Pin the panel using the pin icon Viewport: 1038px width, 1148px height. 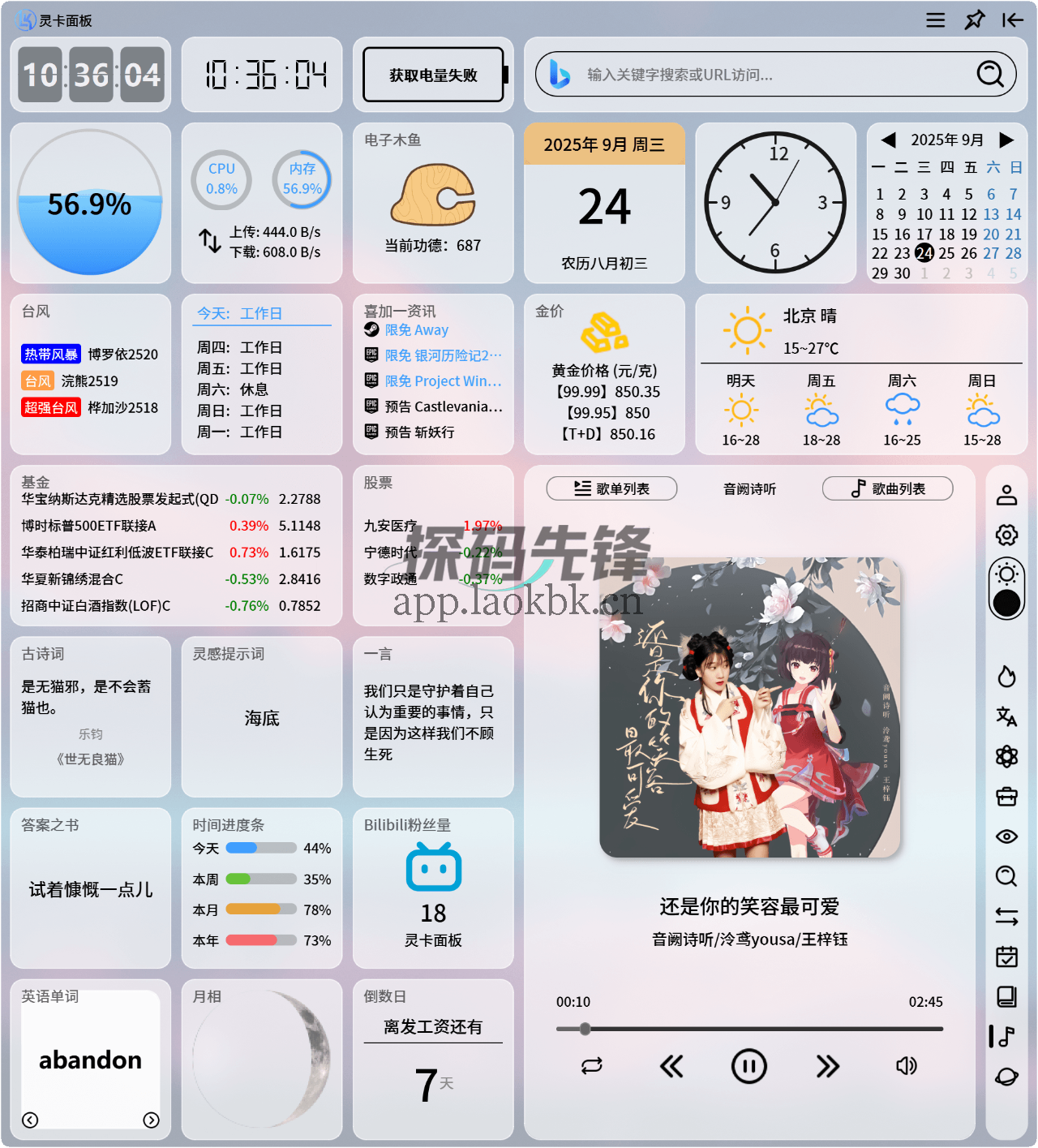pos(974,20)
